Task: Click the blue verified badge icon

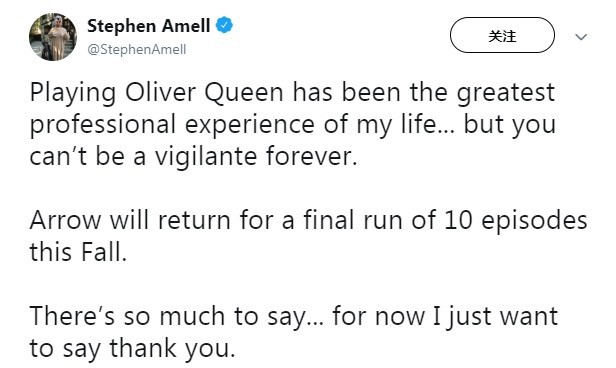Action: pos(224,26)
